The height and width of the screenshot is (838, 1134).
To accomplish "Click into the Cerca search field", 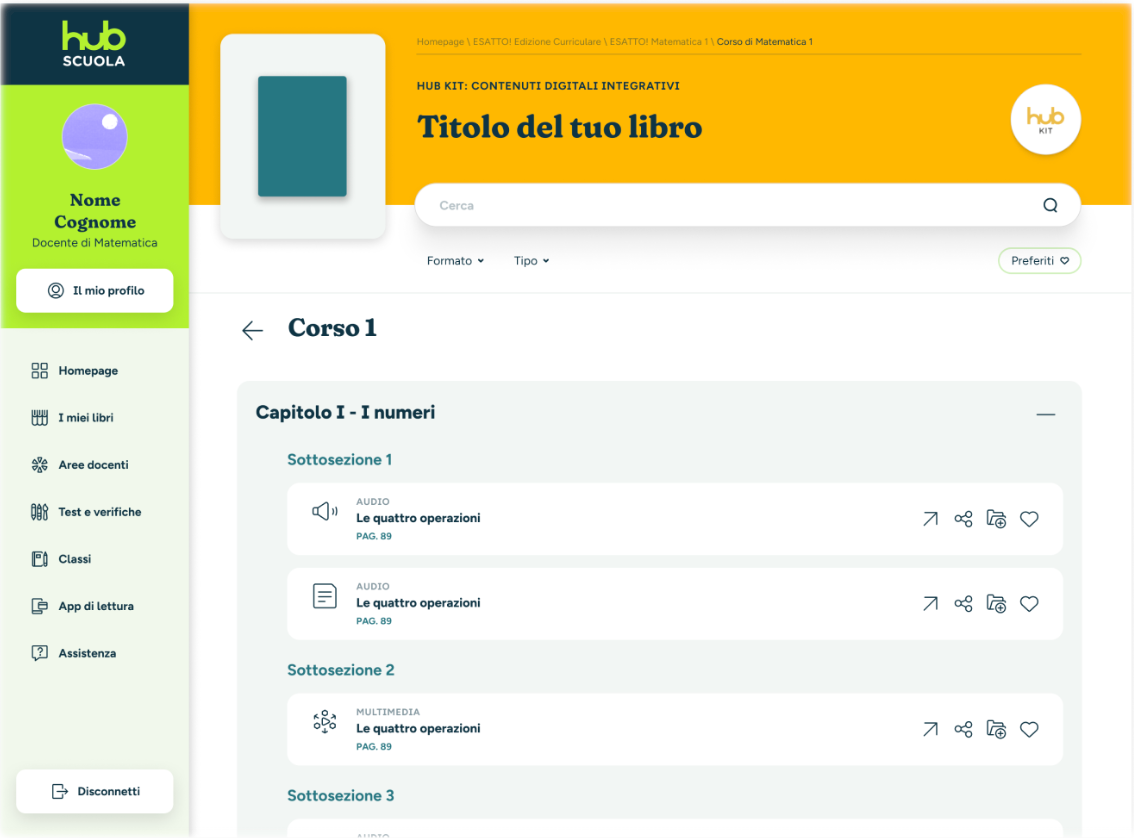I will (747, 205).
